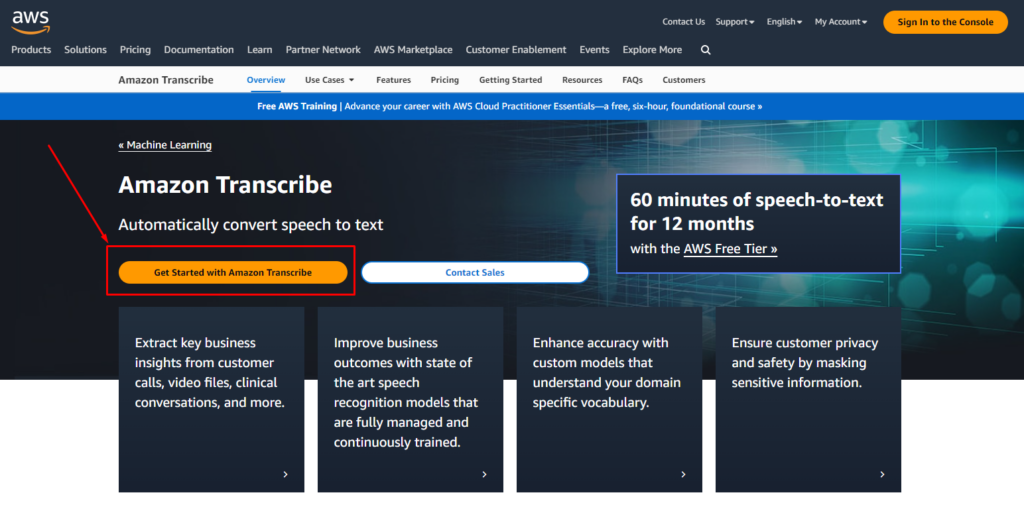Expand the My Account dropdown
Viewport: 1024px width, 505px height.
click(x=840, y=22)
